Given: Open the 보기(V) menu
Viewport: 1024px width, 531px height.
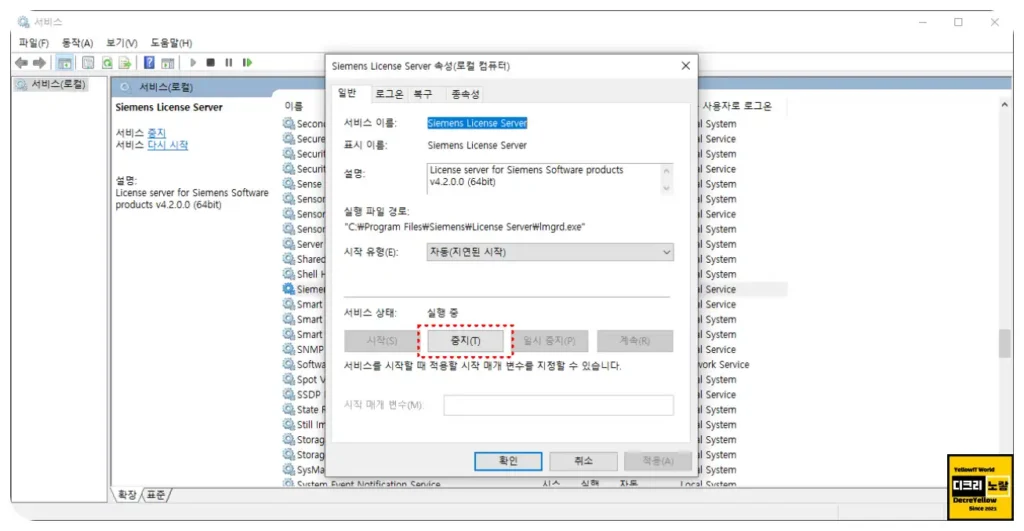Looking at the screenshot, I should click(121, 43).
